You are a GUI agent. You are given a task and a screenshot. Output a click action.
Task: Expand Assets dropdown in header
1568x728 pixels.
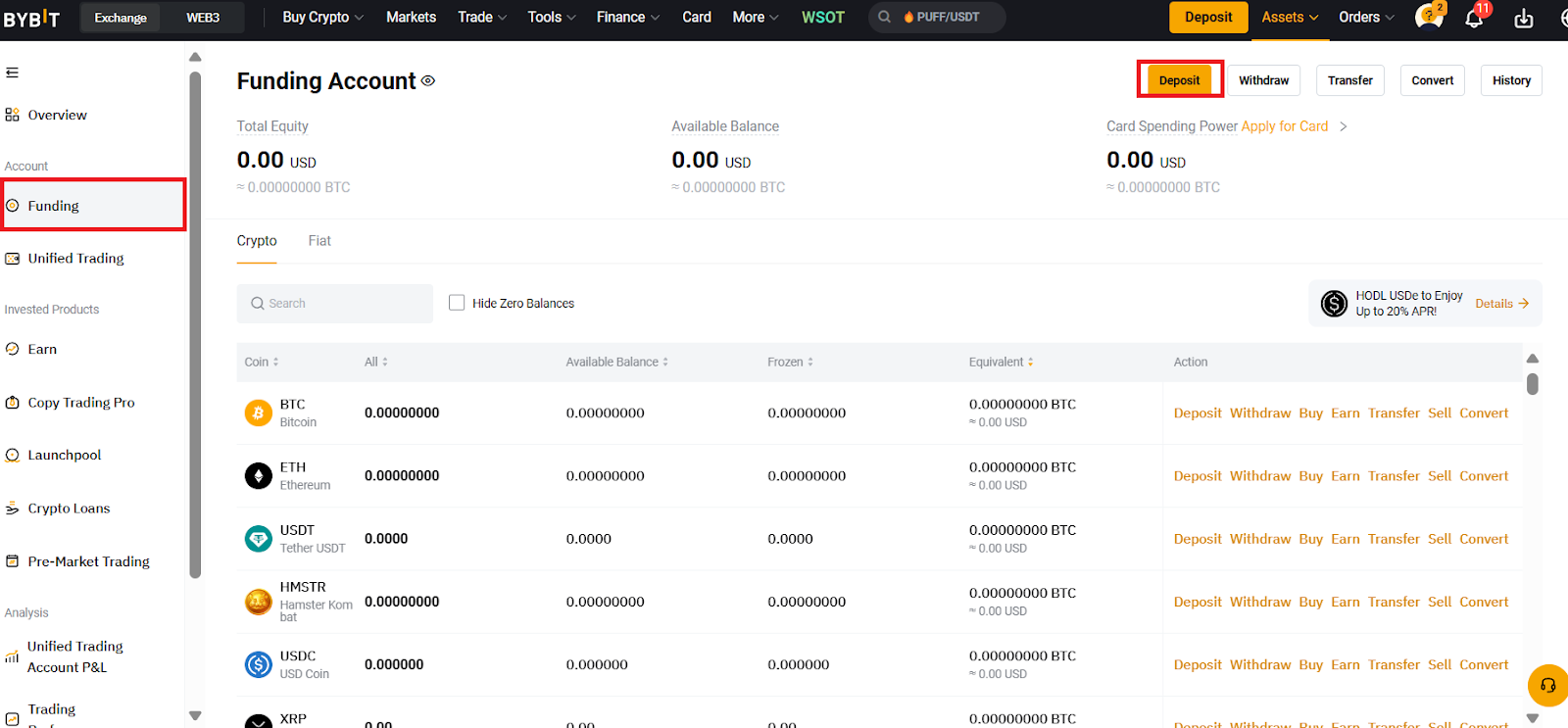coord(1290,17)
